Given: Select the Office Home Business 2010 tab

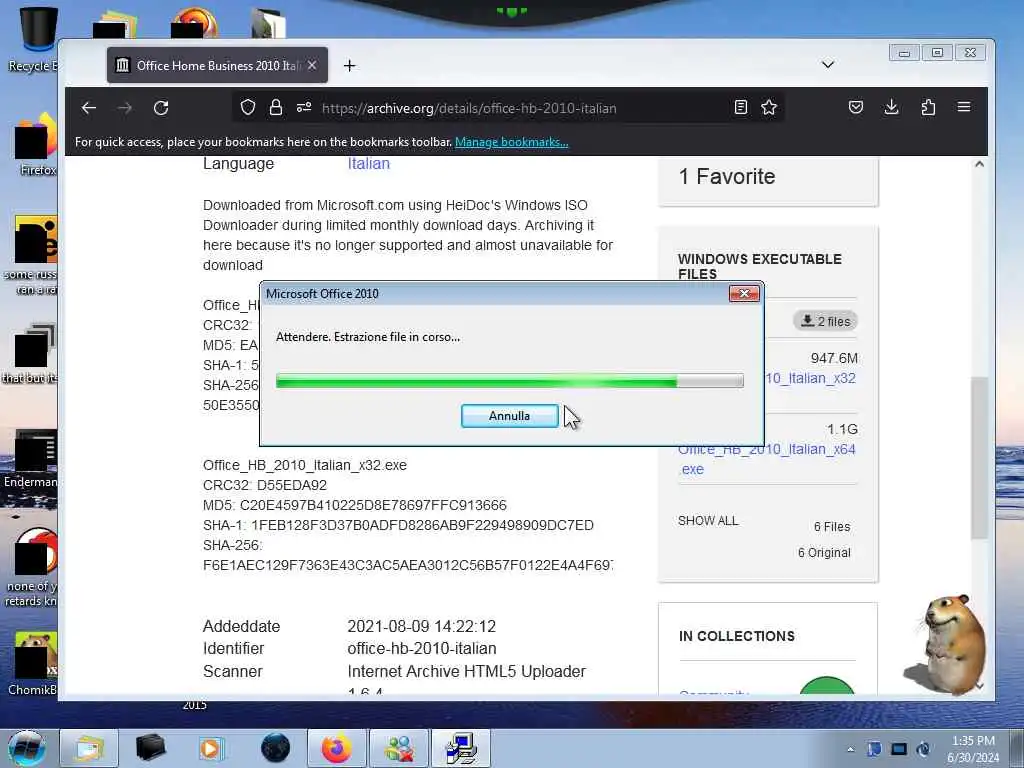Looking at the screenshot, I should click(217, 65).
